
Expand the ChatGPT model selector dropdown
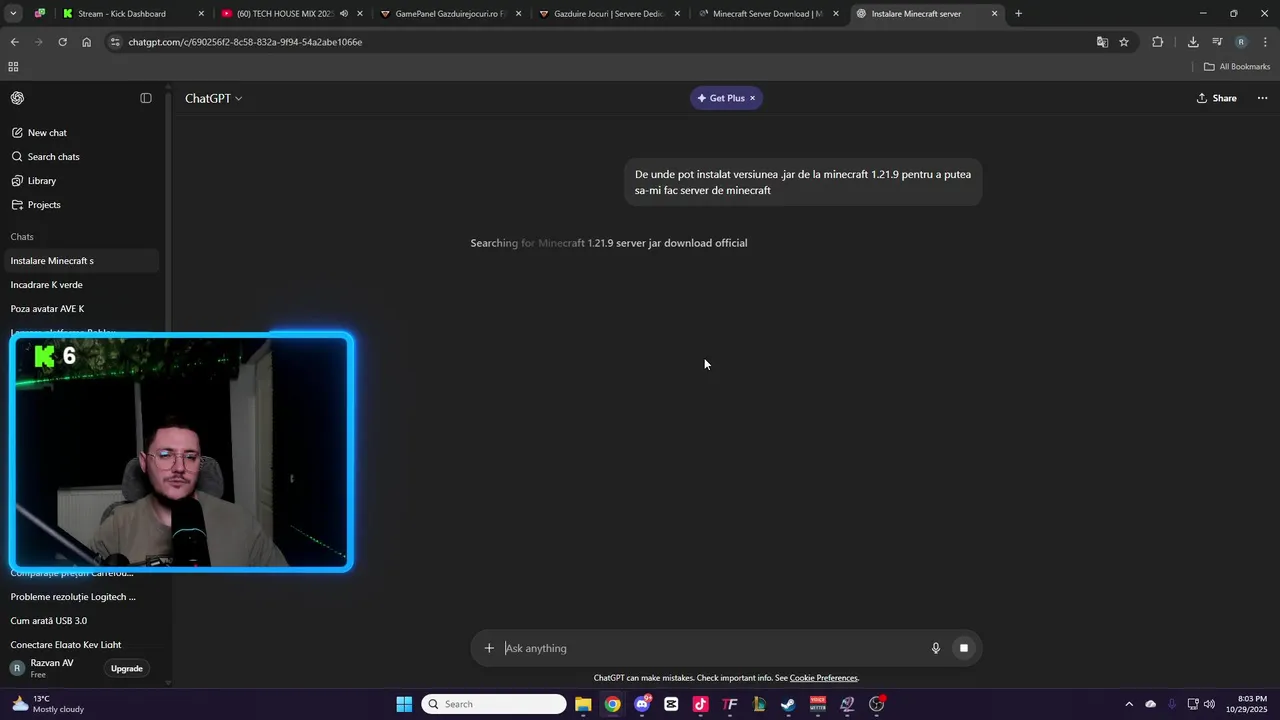coord(213,98)
